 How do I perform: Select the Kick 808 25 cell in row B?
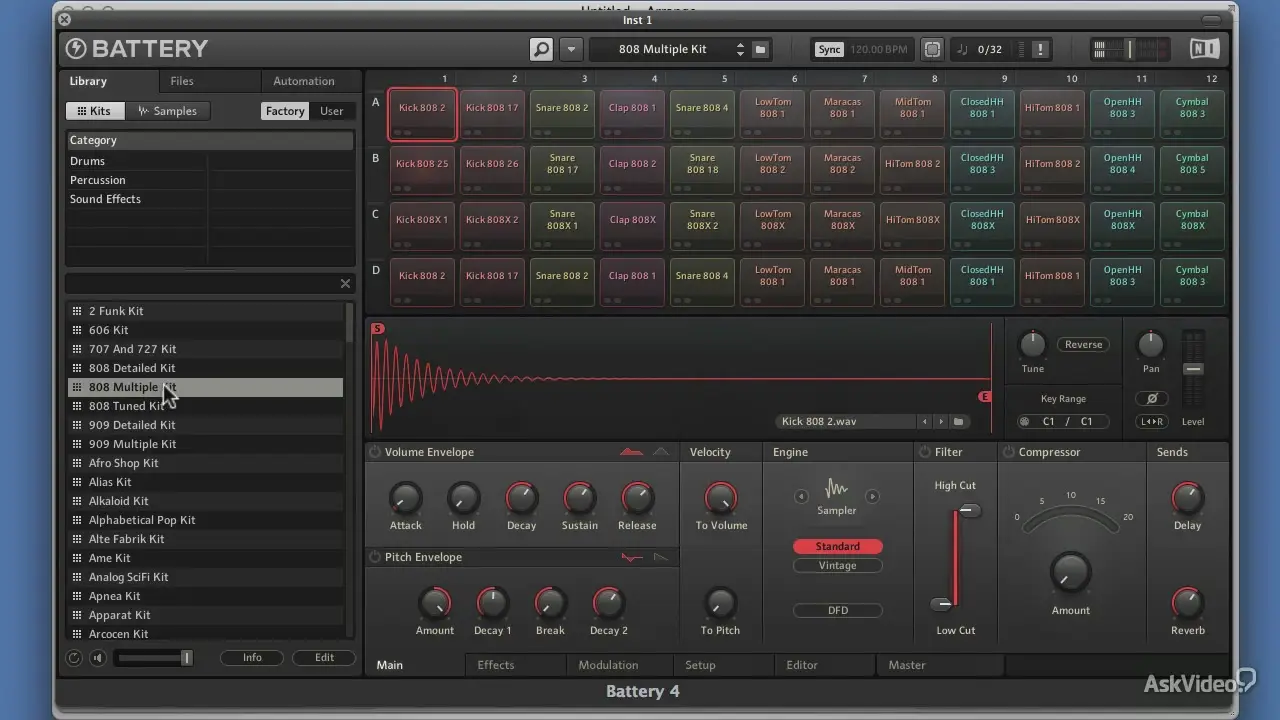coord(422,170)
